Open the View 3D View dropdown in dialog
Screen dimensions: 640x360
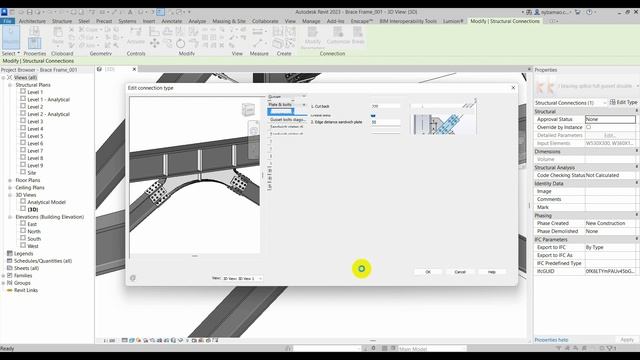[242, 278]
